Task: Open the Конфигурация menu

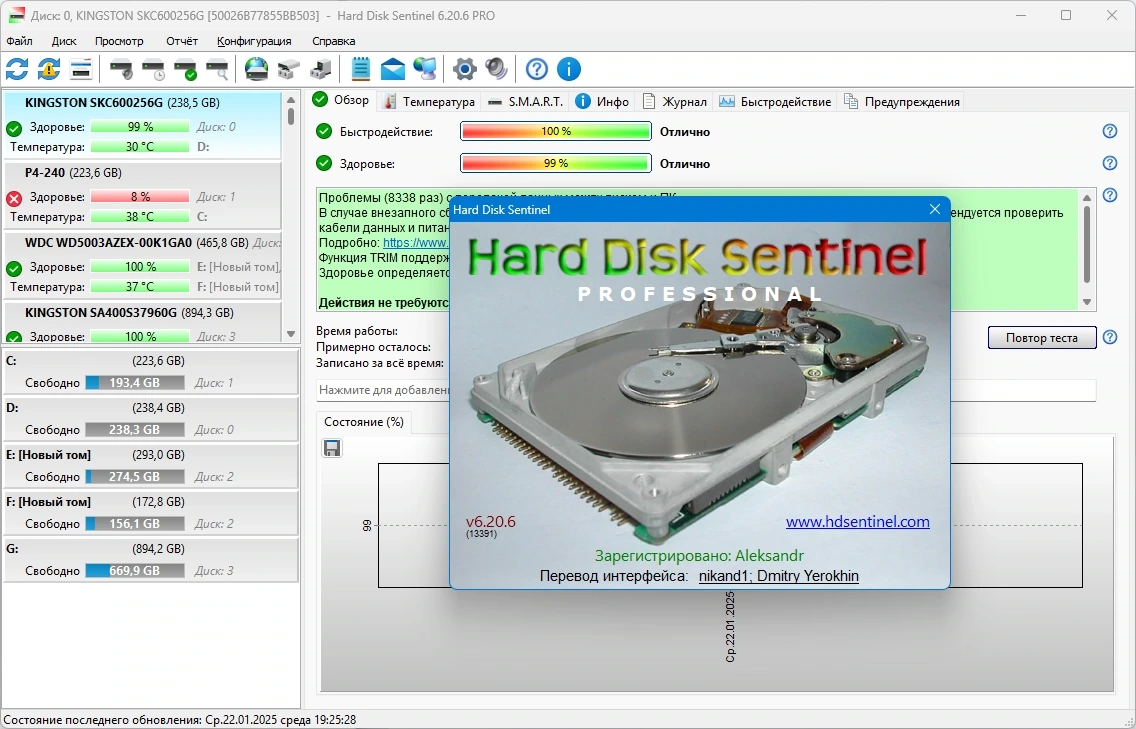Action: pyautogui.click(x=254, y=41)
